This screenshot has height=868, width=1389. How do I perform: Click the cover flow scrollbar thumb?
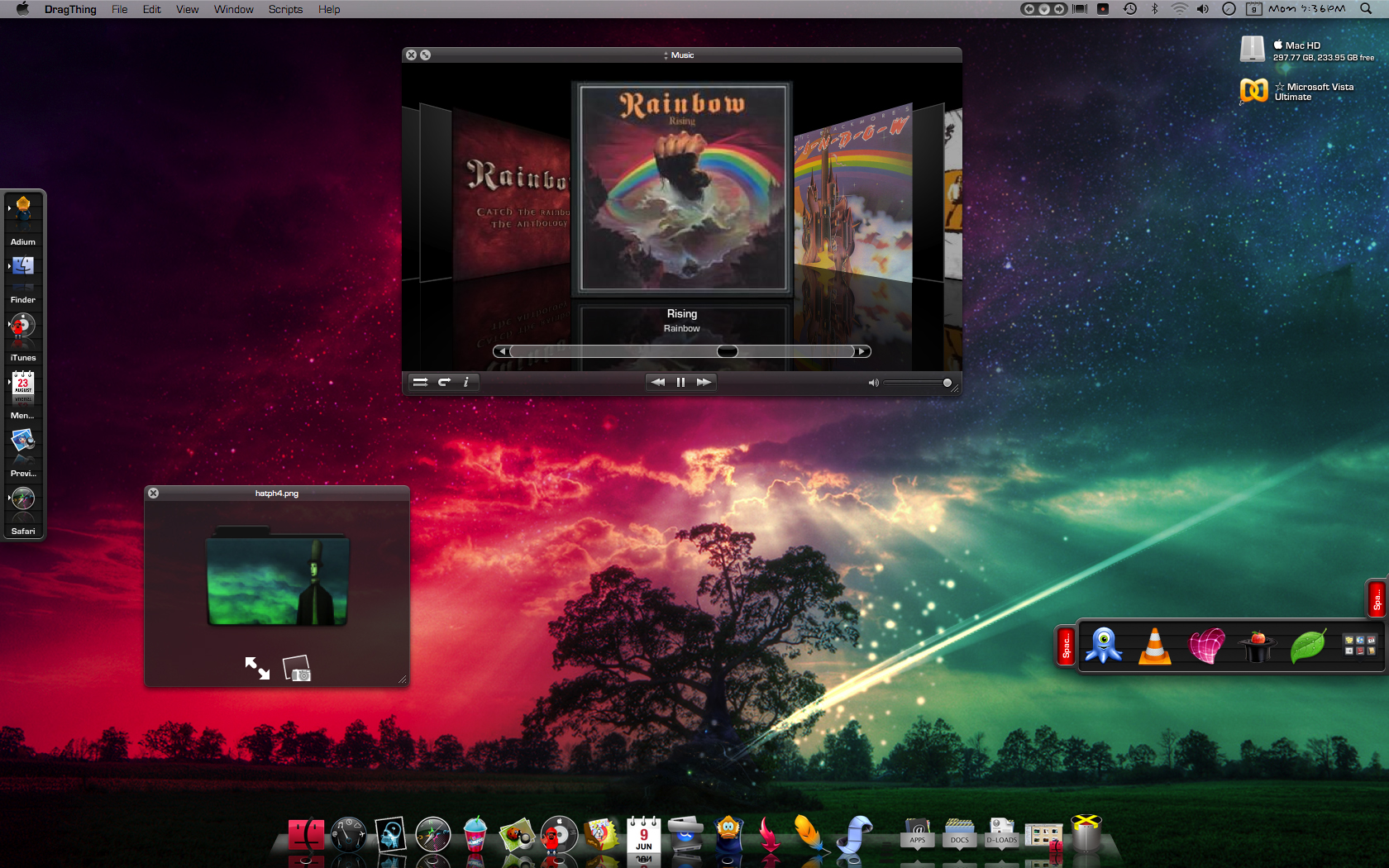click(728, 351)
